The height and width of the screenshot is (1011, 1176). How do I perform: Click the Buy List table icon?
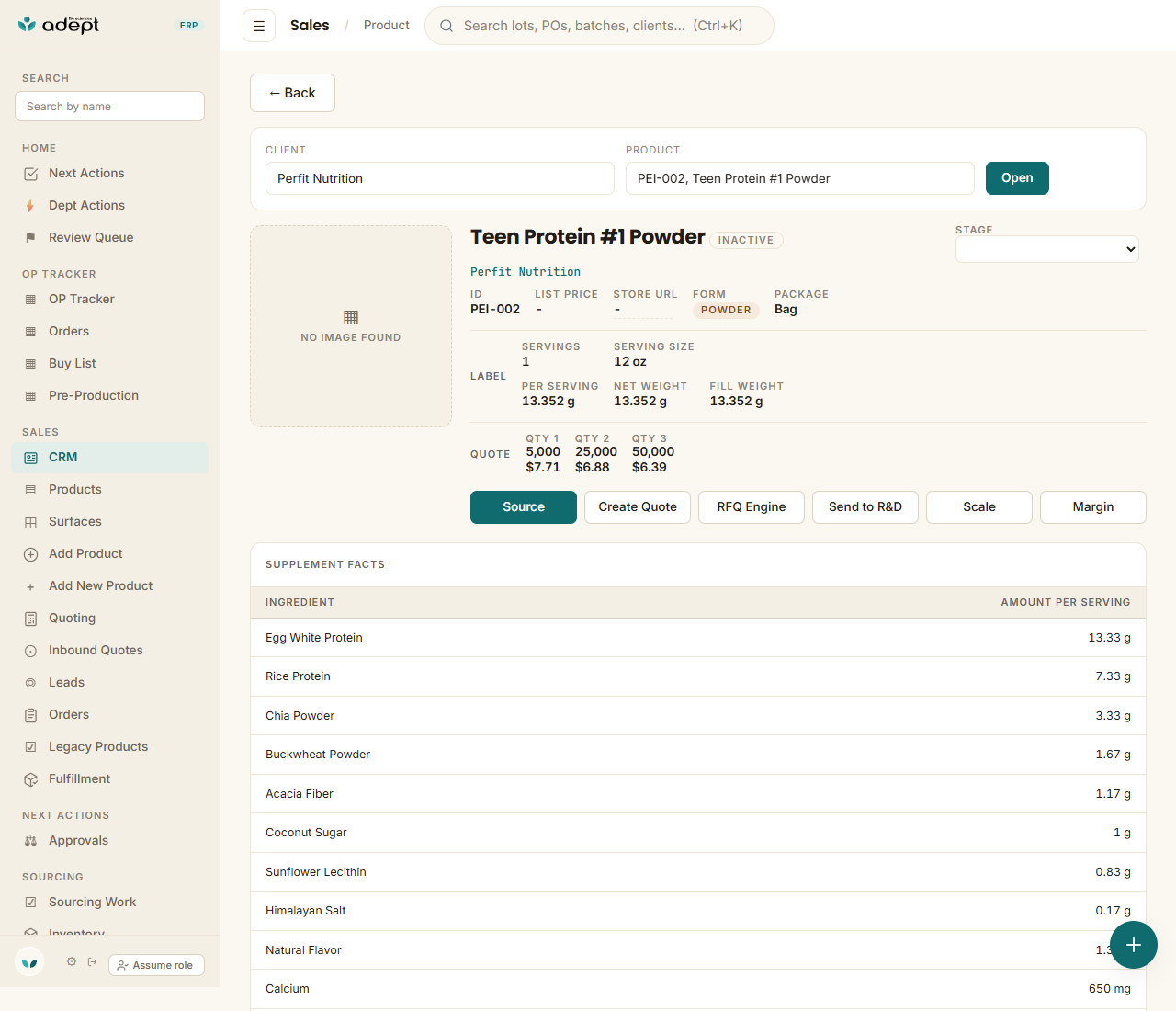tap(31, 364)
